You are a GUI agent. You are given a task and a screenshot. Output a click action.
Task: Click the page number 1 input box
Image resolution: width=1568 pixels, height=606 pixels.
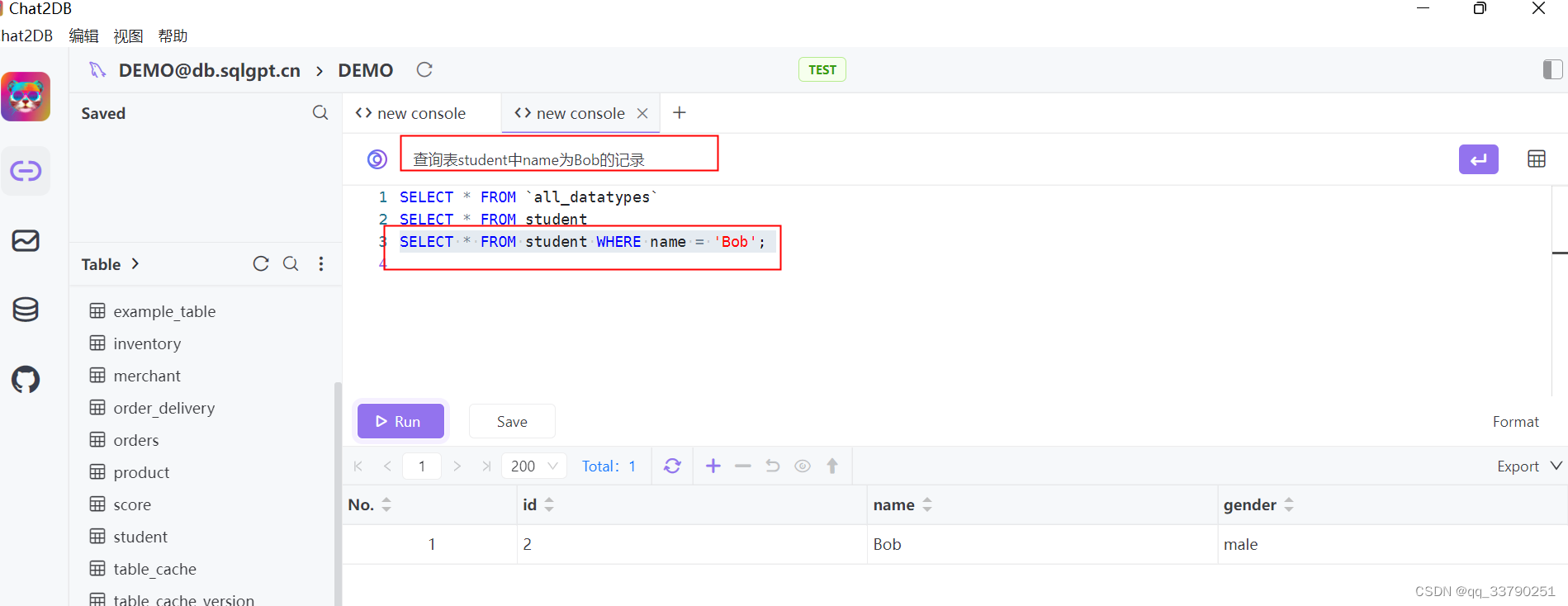click(x=422, y=466)
